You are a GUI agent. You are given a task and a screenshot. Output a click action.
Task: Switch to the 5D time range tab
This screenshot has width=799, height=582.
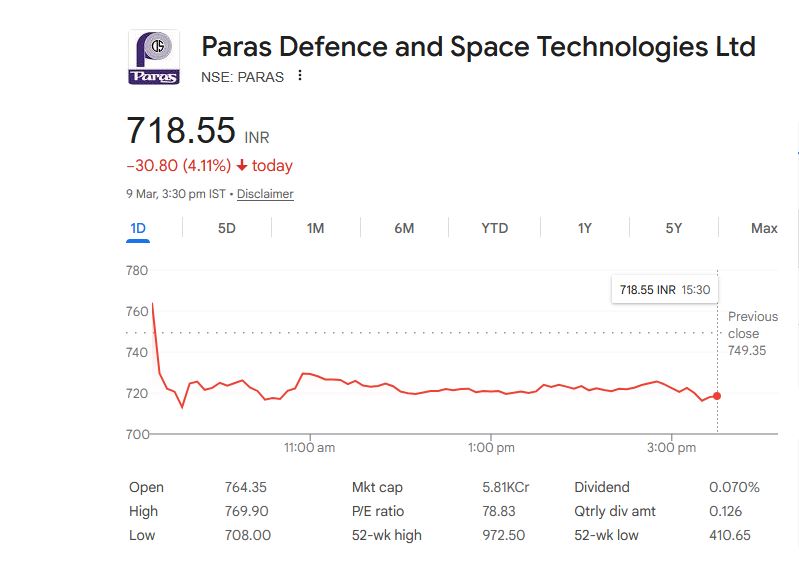point(227,228)
